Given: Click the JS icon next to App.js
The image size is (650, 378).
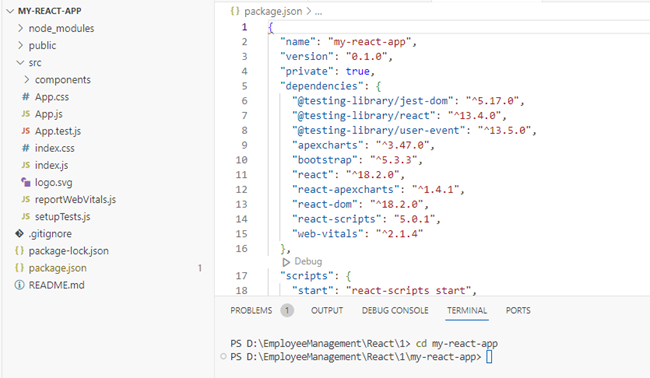Looking at the screenshot, I should (26, 114).
